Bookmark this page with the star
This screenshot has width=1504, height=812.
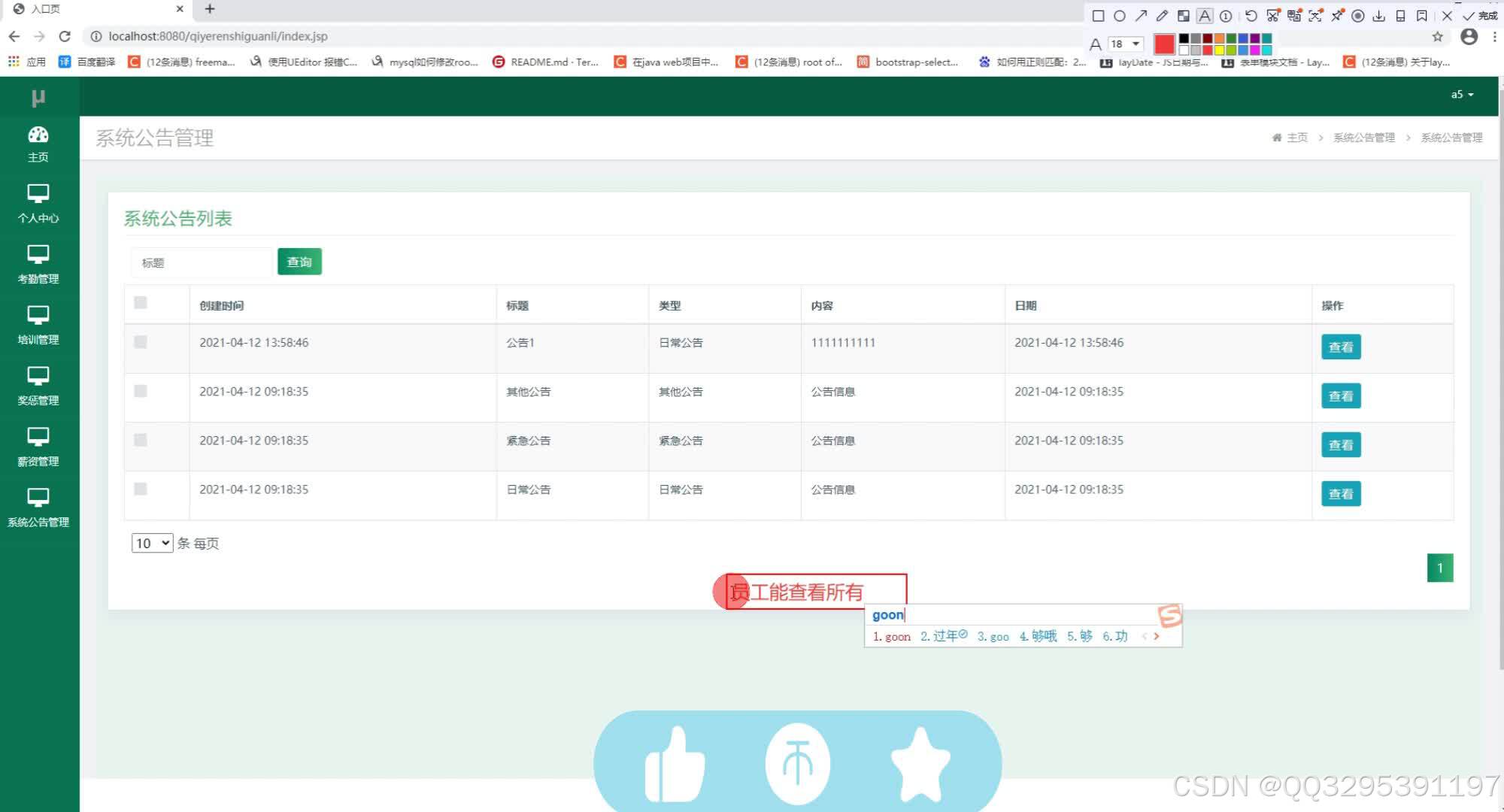pos(1437,36)
